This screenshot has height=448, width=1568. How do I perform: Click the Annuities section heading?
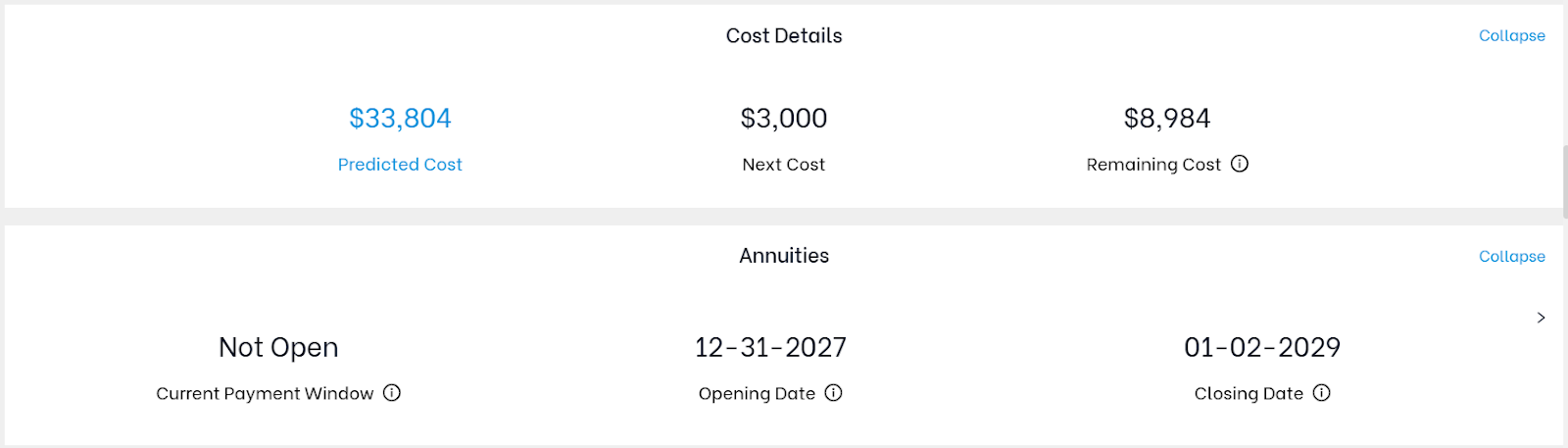point(784,256)
